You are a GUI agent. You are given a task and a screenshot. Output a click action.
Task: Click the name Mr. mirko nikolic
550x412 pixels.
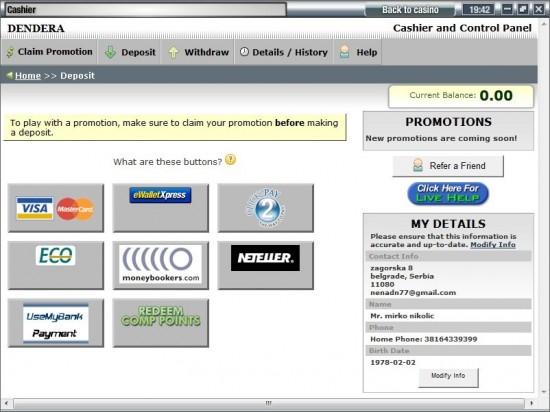pos(402,316)
